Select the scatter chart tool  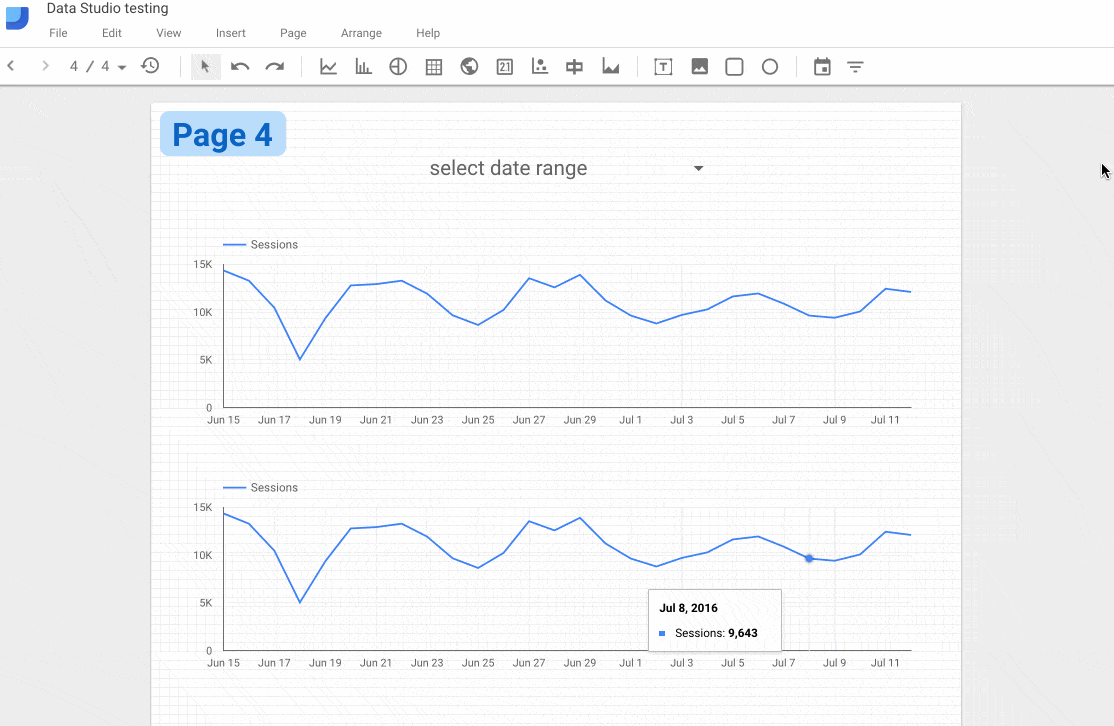[x=540, y=67]
